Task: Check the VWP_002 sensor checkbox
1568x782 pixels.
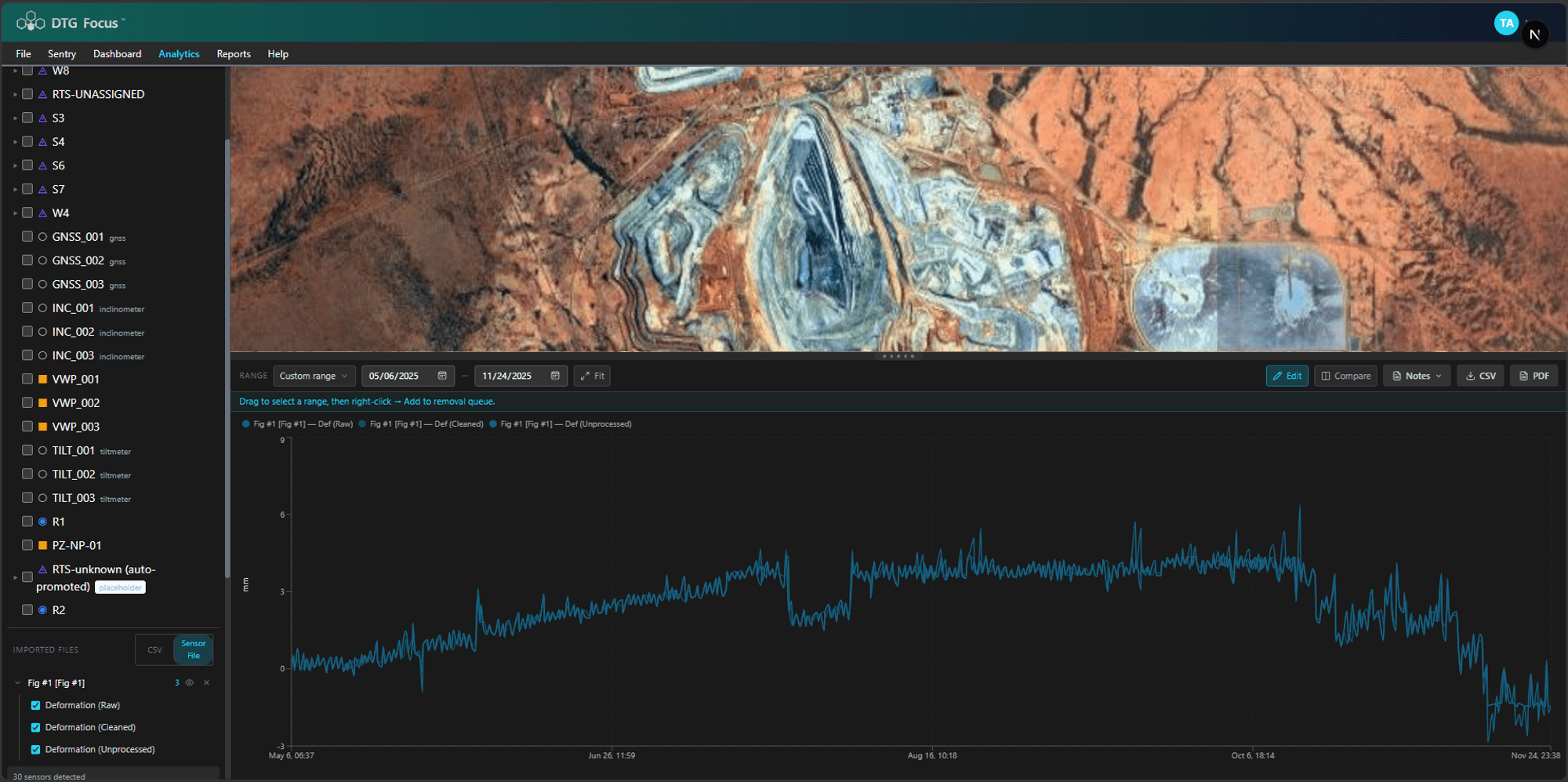Action: click(27, 403)
